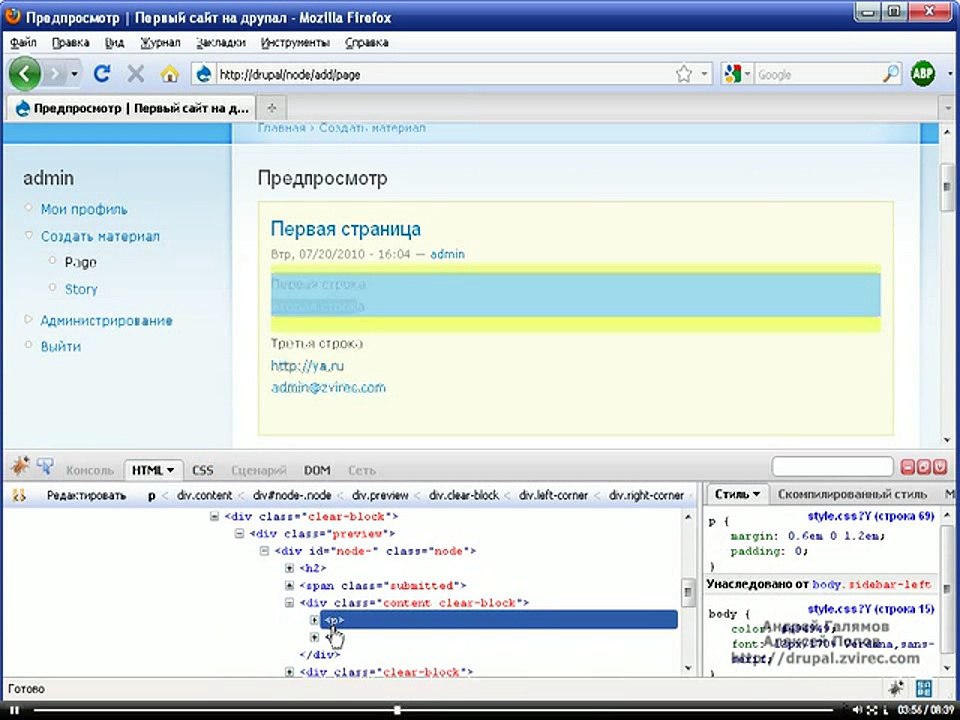Open the Файл menu
The image size is (960, 720).
23,42
